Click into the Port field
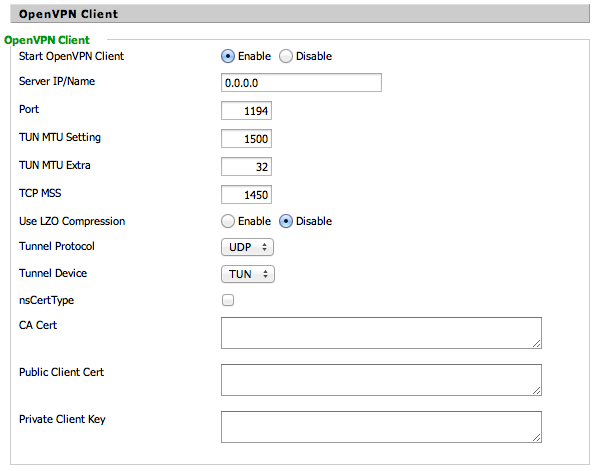The image size is (598, 471). [x=246, y=111]
